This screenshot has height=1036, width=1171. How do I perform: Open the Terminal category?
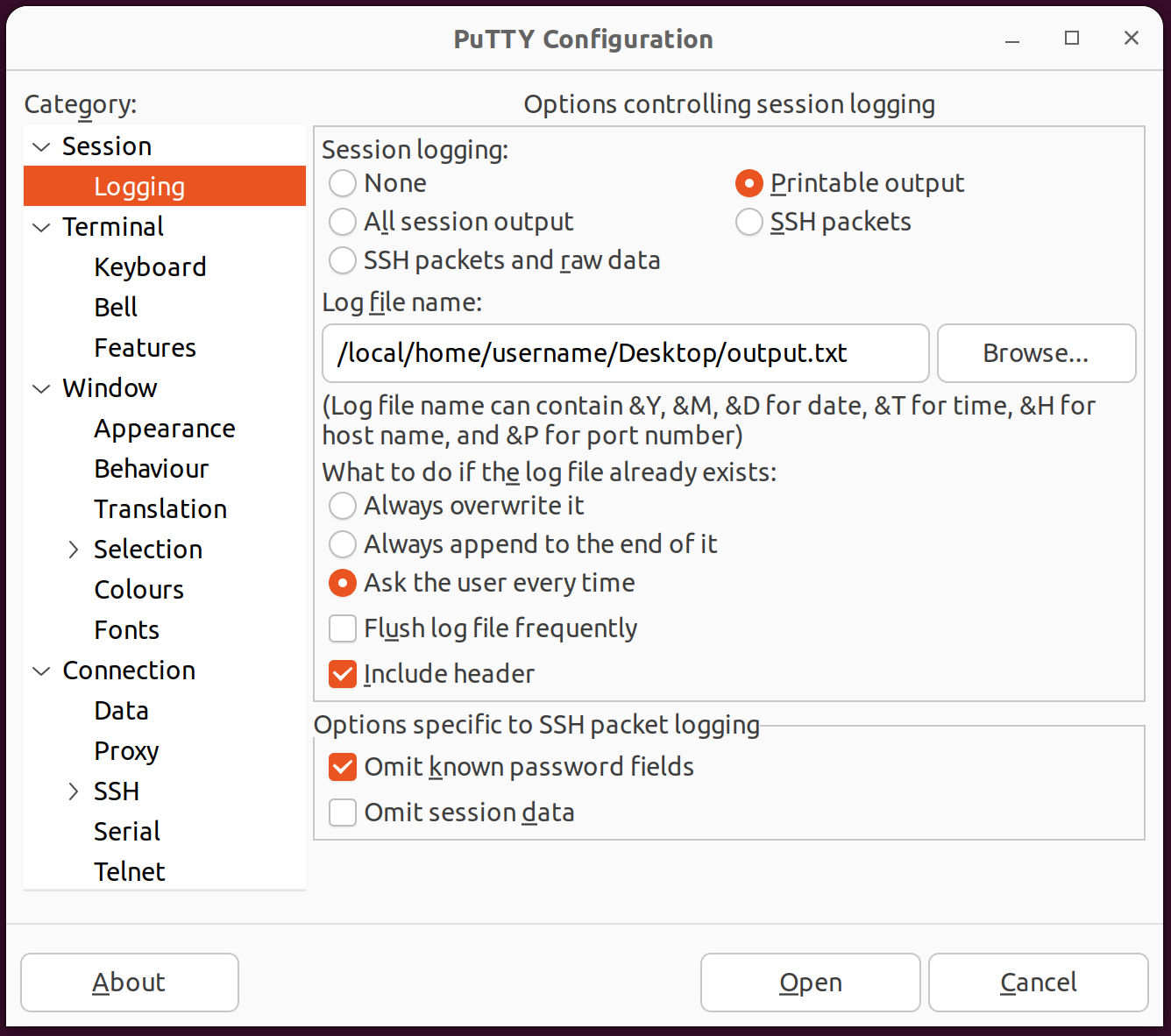click(x=113, y=227)
